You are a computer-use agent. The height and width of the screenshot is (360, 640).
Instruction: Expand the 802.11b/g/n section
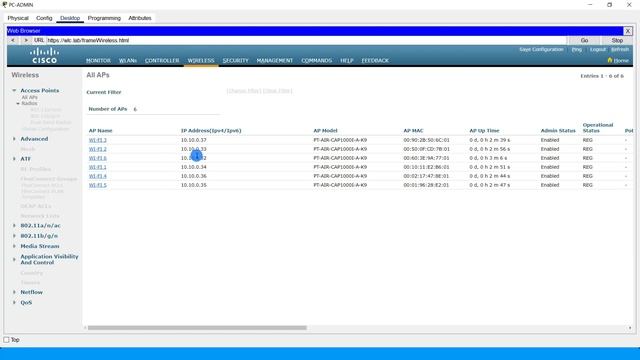(14, 236)
